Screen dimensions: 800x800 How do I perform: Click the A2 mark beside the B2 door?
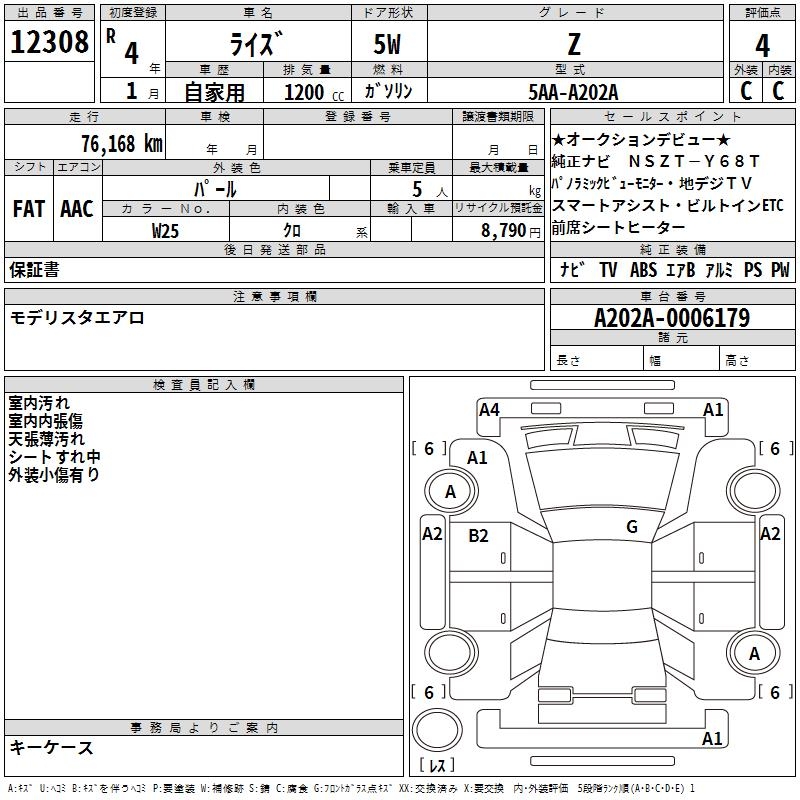[432, 534]
